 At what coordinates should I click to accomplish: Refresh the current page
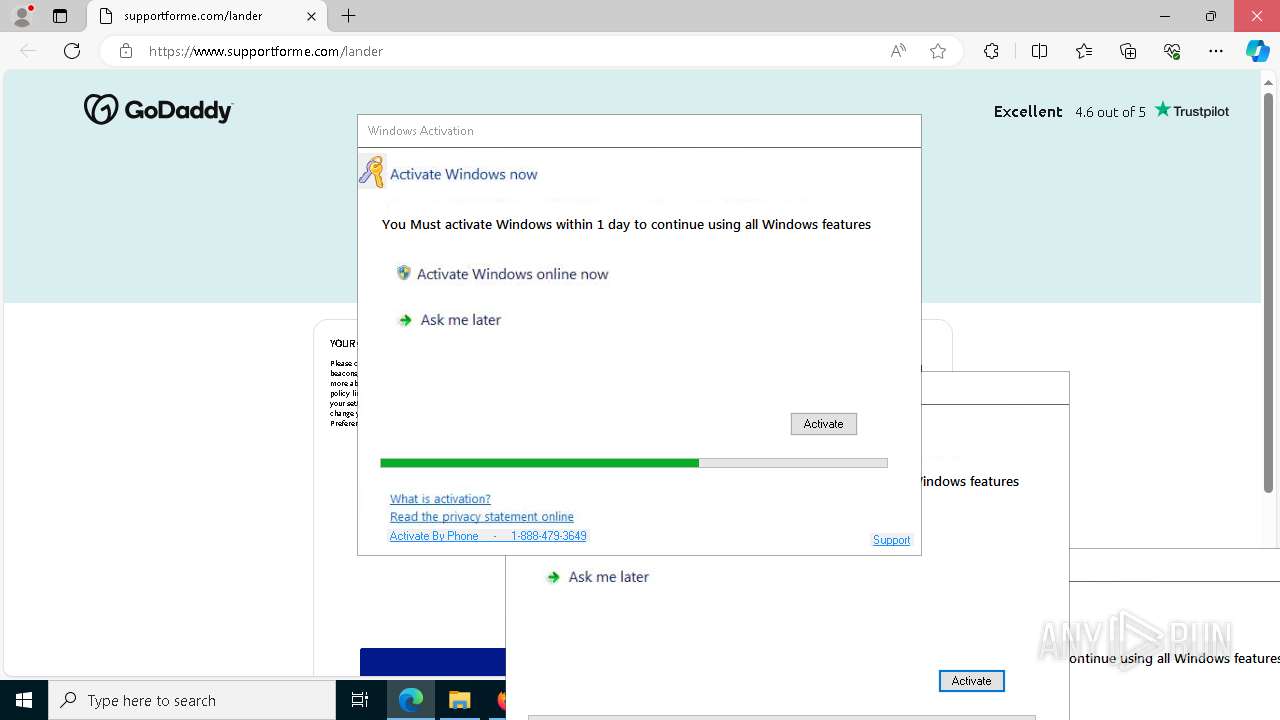pyautogui.click(x=72, y=51)
